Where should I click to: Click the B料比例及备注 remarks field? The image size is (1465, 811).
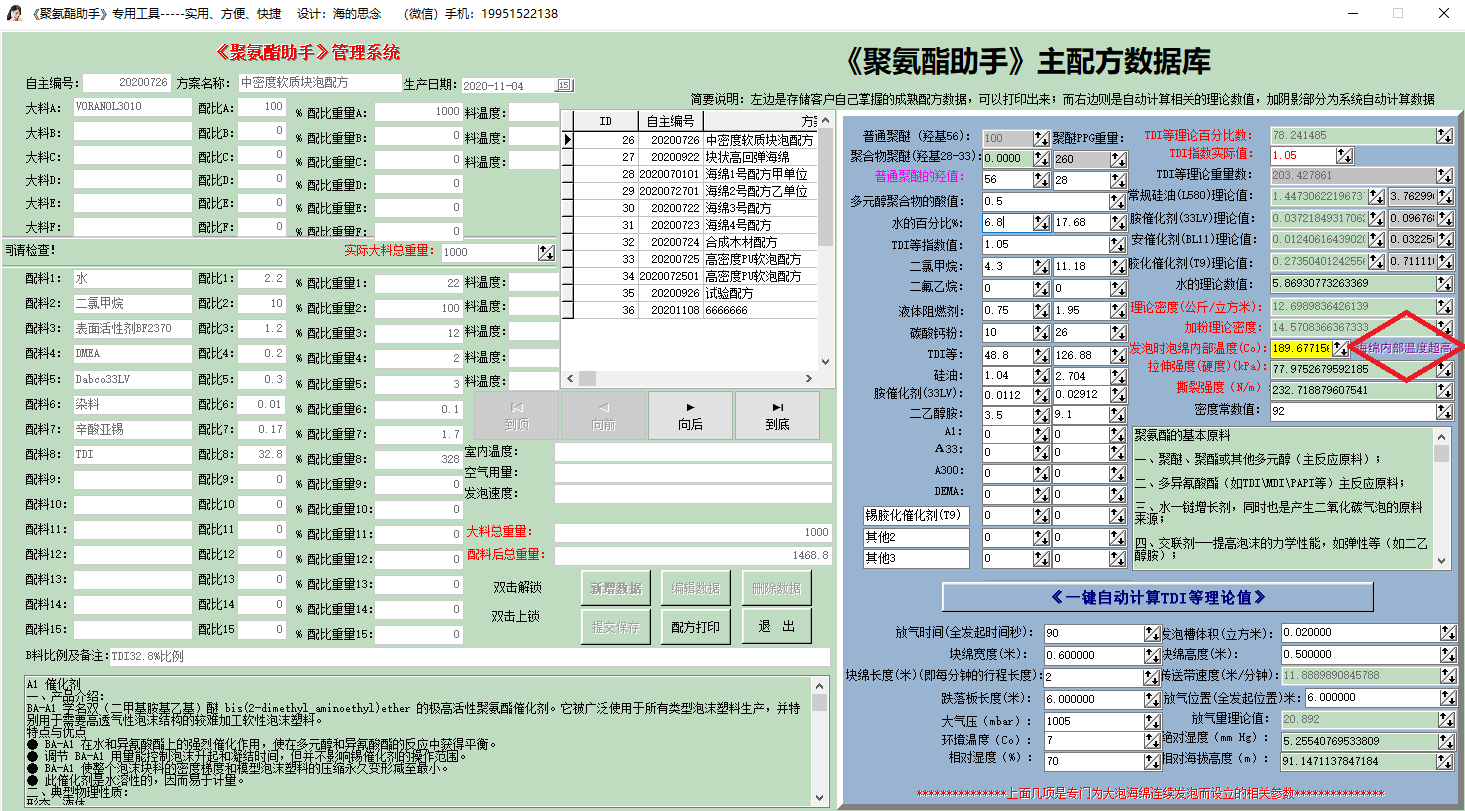pyautogui.click(x=469, y=656)
